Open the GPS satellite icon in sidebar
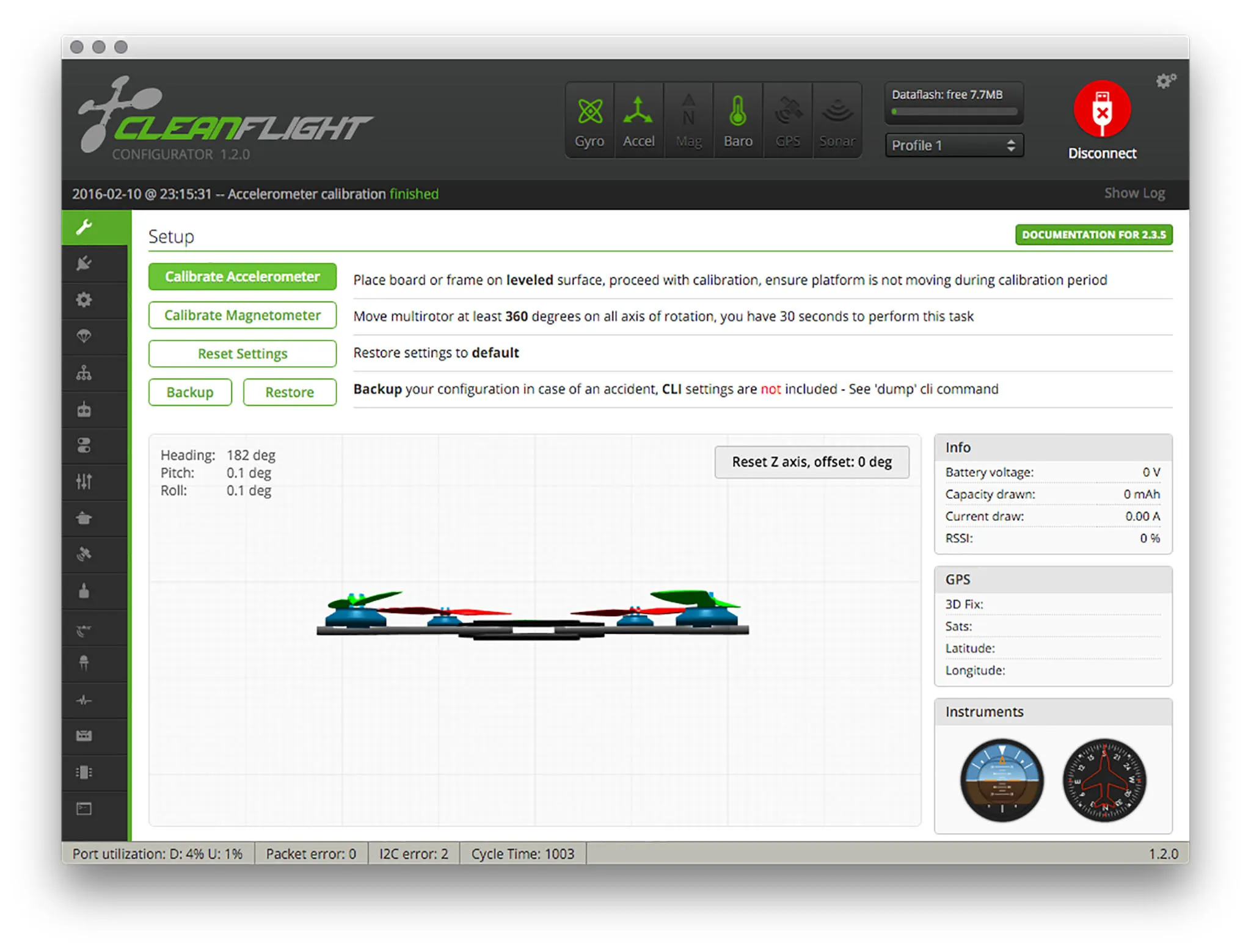 click(84, 554)
